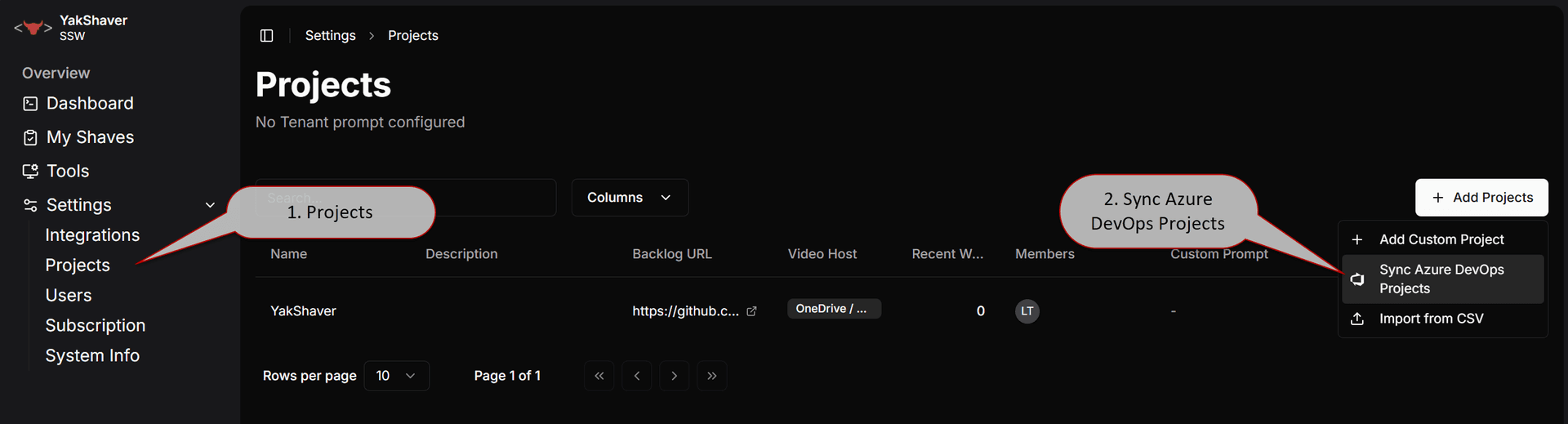The height and width of the screenshot is (424, 1568).
Task: Open My Shaves in sidebar
Action: point(90,137)
